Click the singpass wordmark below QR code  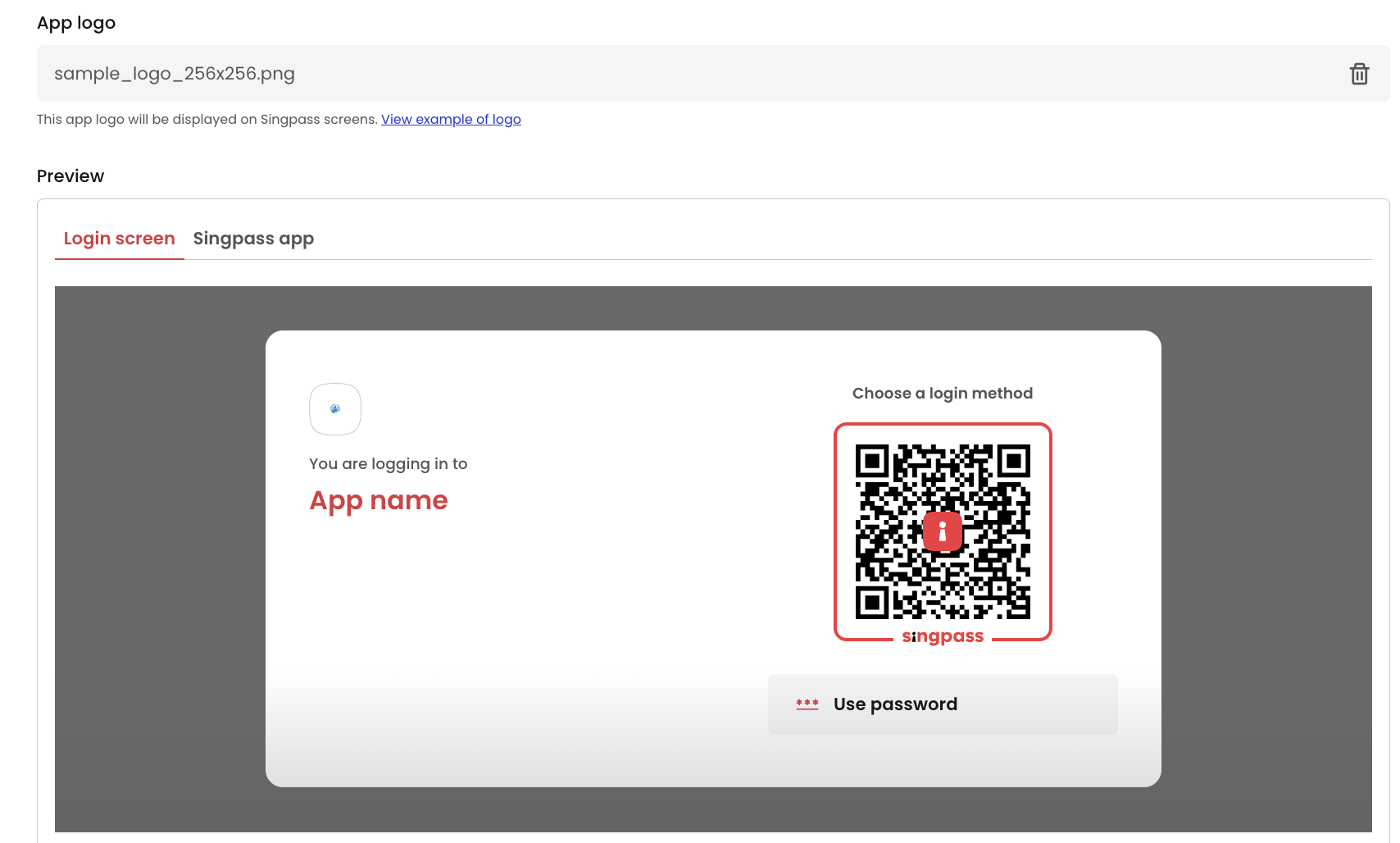(943, 636)
